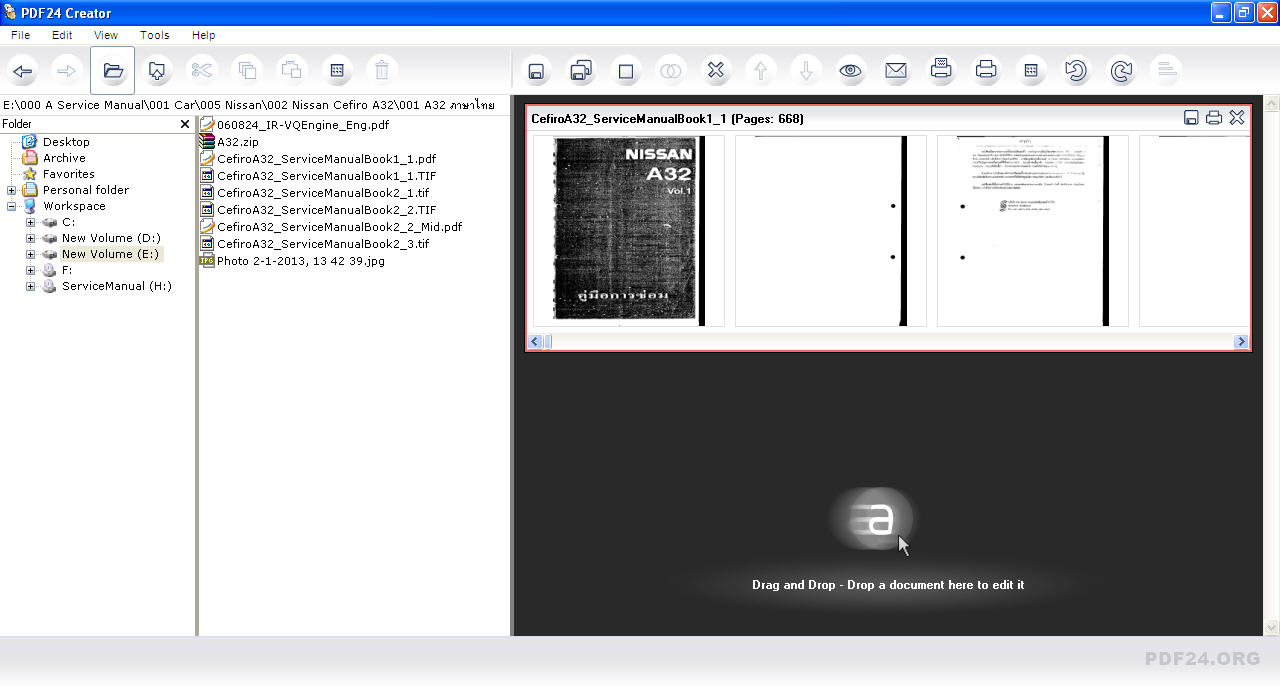Select file CefiroA32_ServiceManualBook2_3.tif
Image resolution: width=1280 pixels, height=686 pixels.
pyautogui.click(x=323, y=244)
